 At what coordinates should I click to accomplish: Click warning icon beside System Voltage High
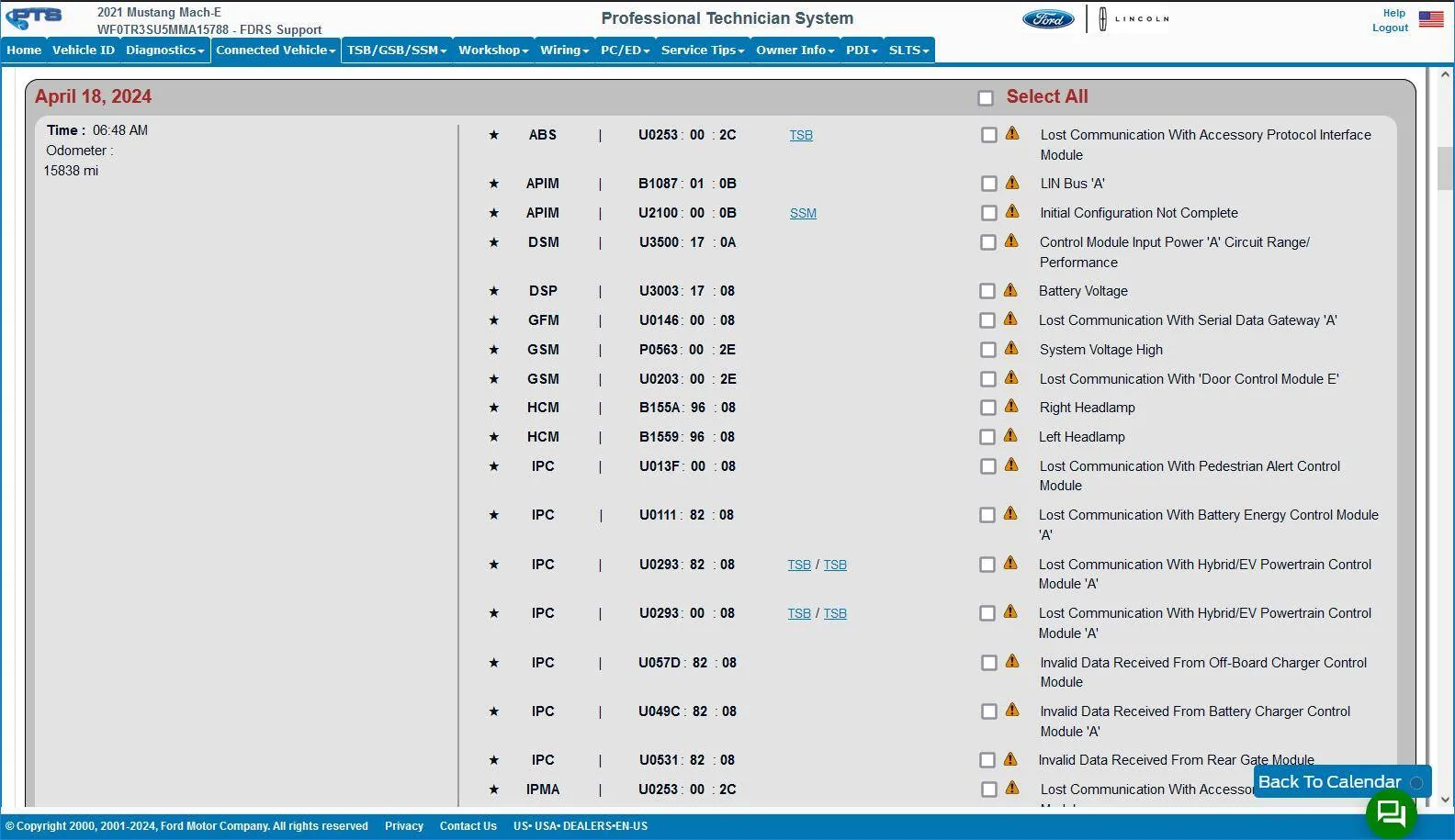(x=1011, y=349)
